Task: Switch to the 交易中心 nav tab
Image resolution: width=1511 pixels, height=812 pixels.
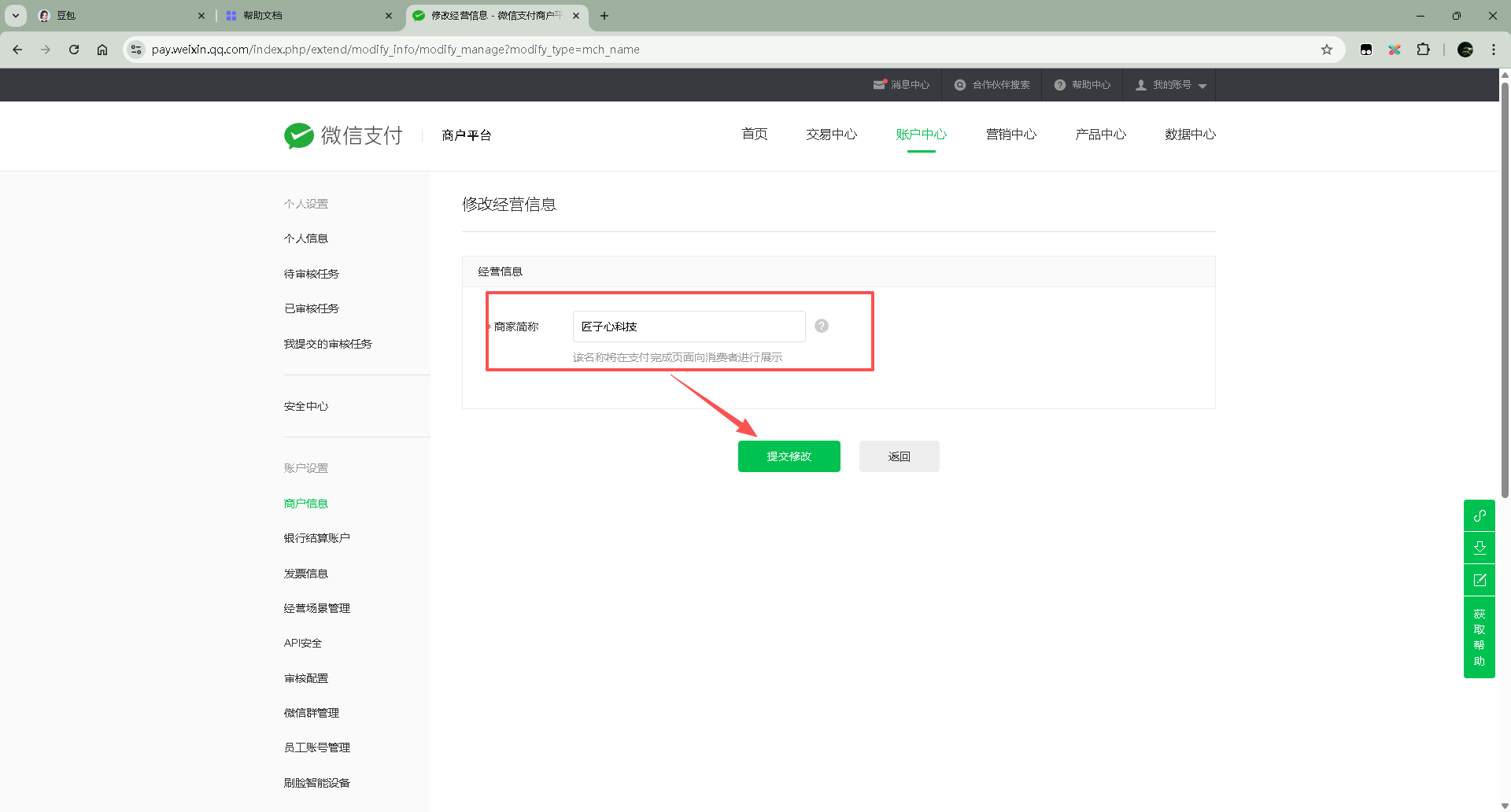Action: pos(831,135)
